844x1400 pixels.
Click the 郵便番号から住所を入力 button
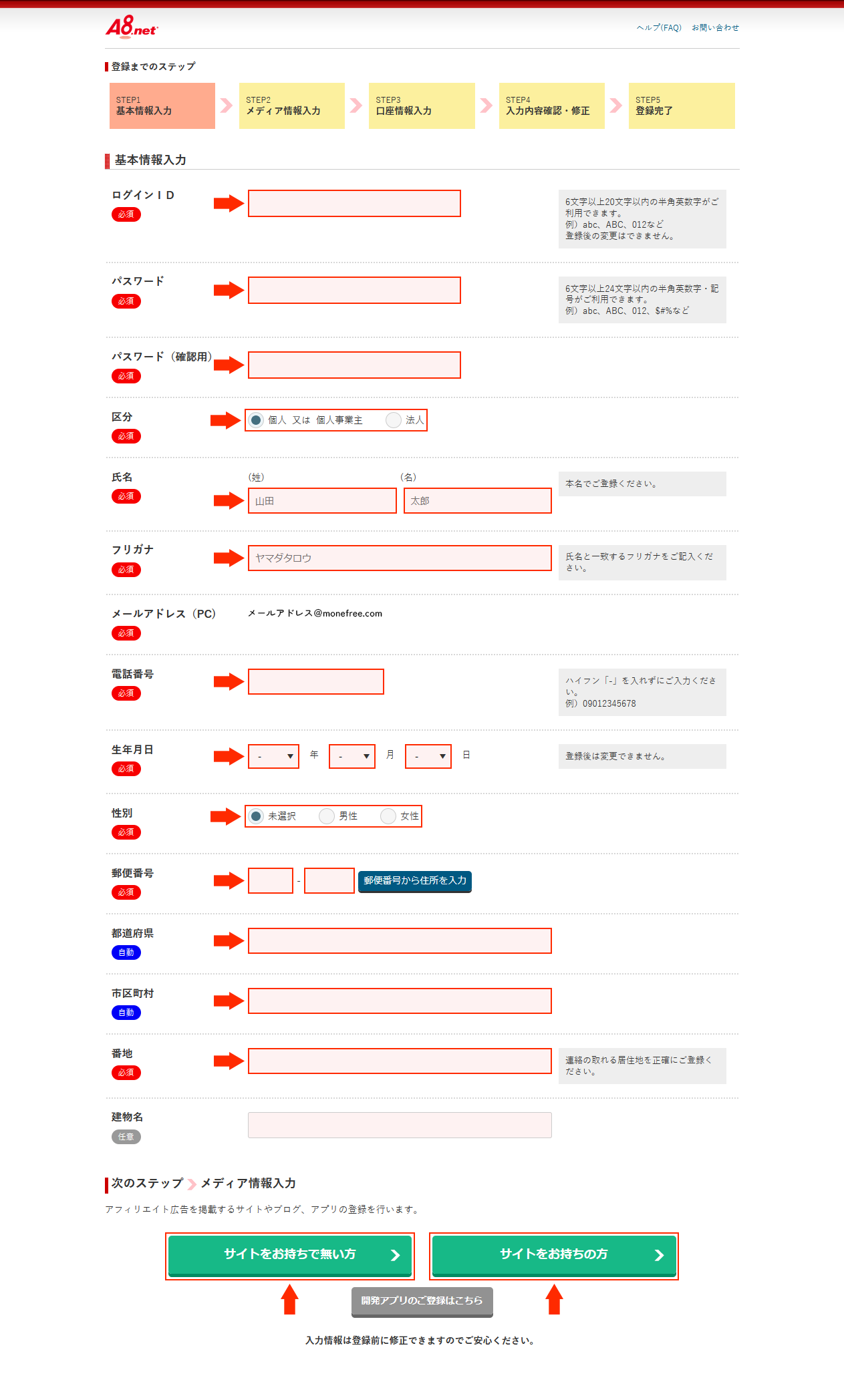click(x=416, y=882)
